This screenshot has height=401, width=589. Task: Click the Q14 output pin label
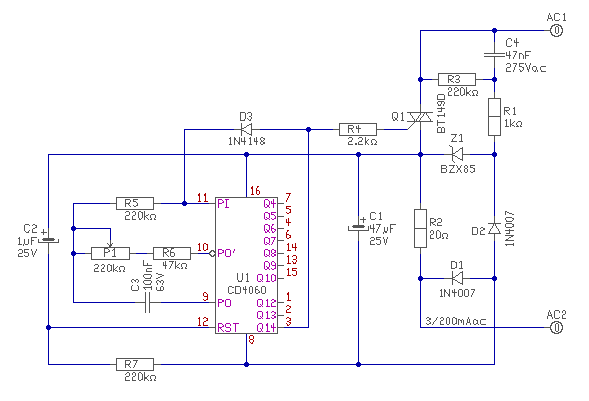pos(266,328)
